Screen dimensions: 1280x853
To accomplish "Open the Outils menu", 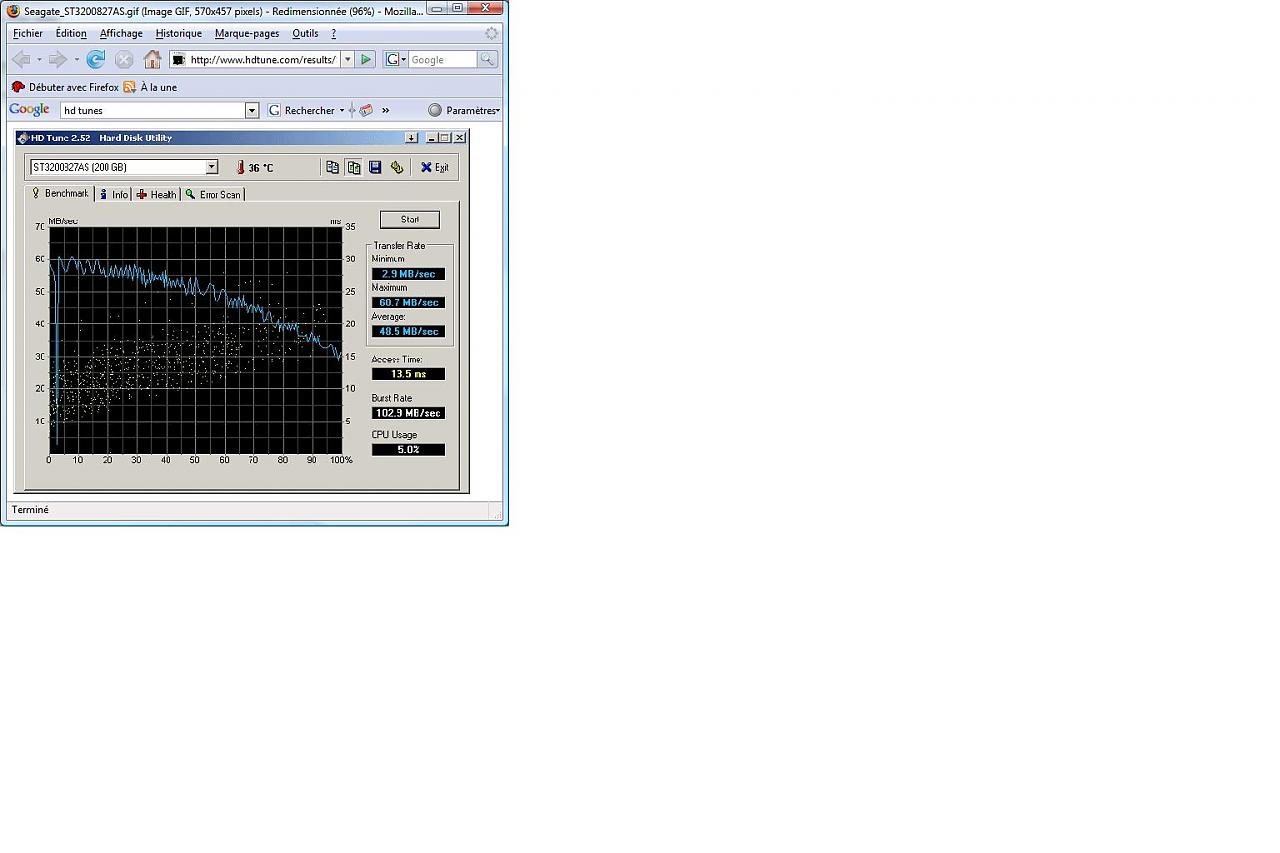I will 305,33.
